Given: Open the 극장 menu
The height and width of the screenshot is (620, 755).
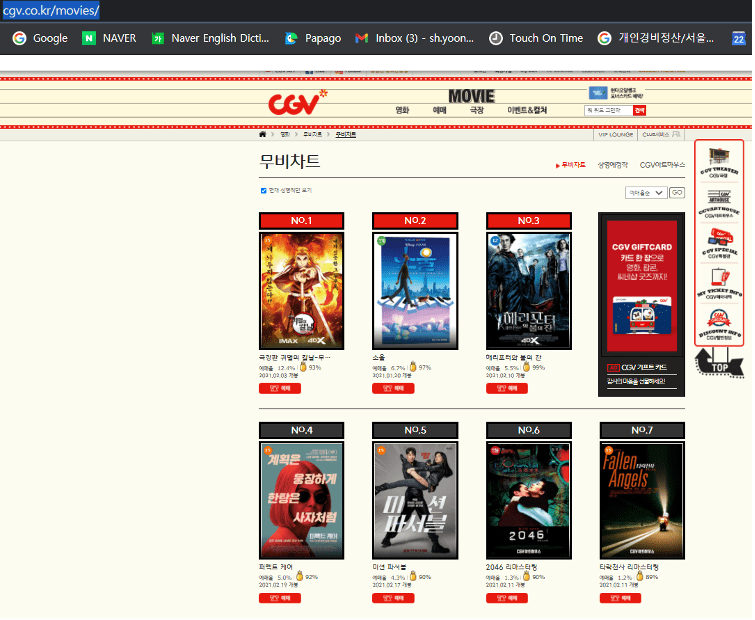Looking at the screenshot, I should (476, 110).
